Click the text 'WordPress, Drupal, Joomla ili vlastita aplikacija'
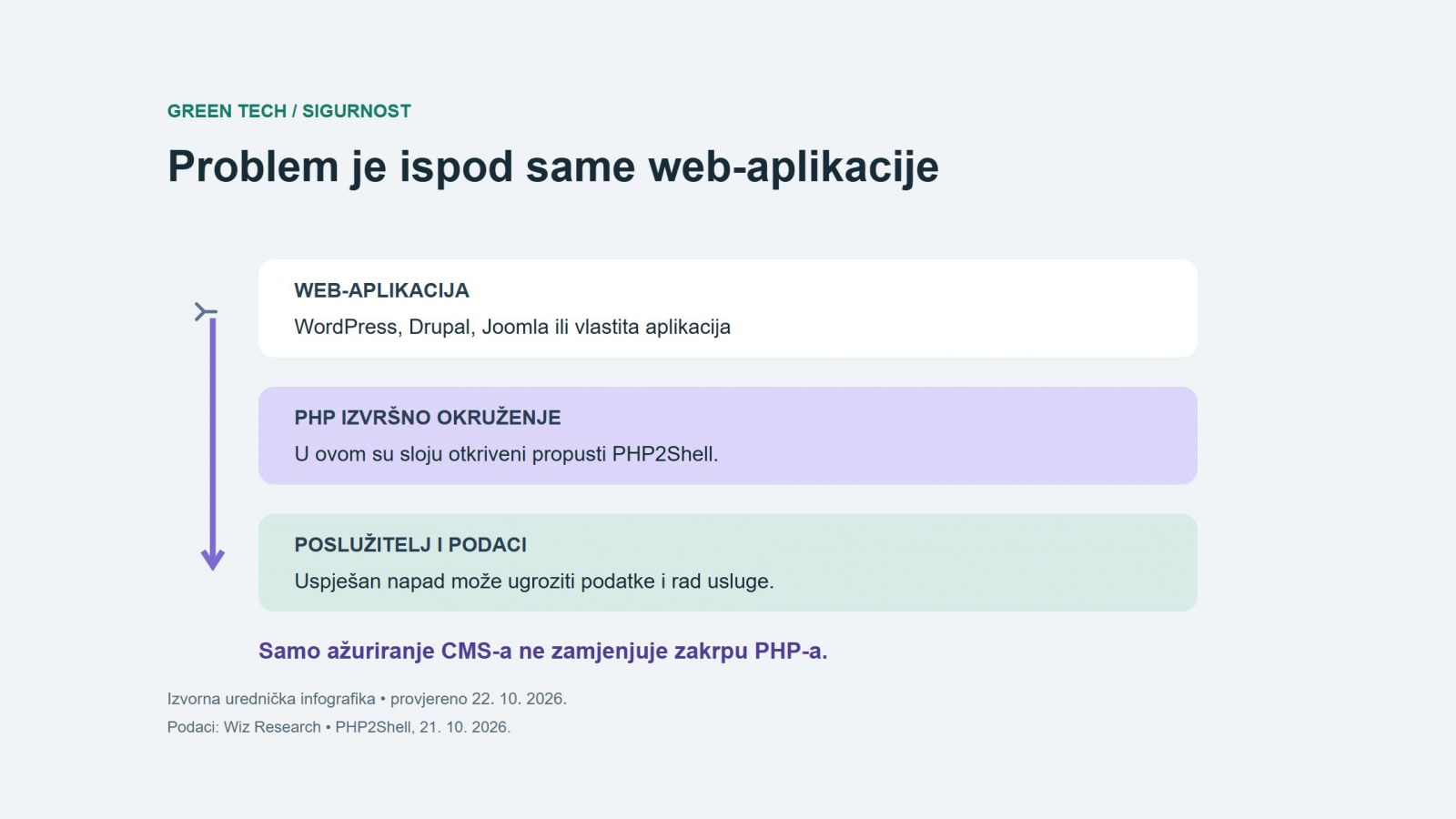 (512, 327)
